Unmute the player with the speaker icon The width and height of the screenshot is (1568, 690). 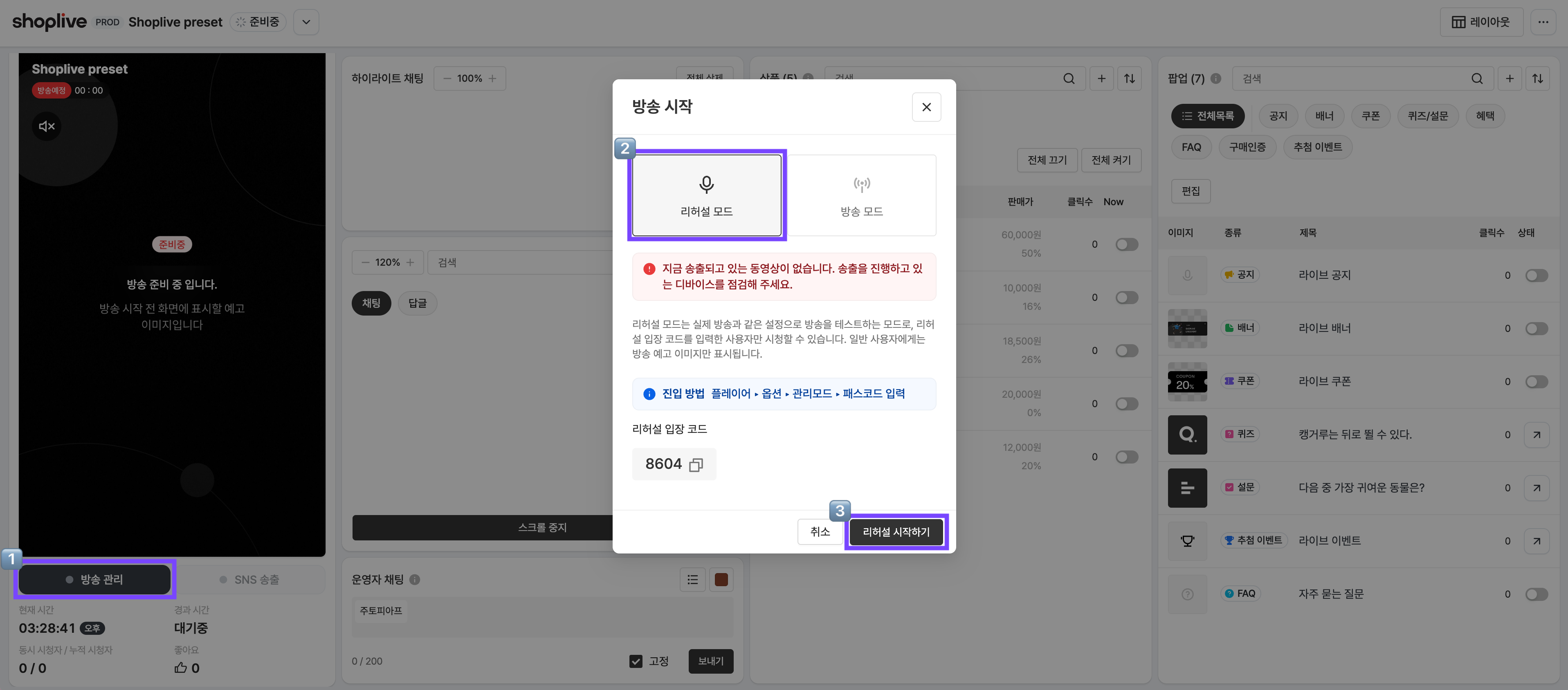tap(47, 126)
